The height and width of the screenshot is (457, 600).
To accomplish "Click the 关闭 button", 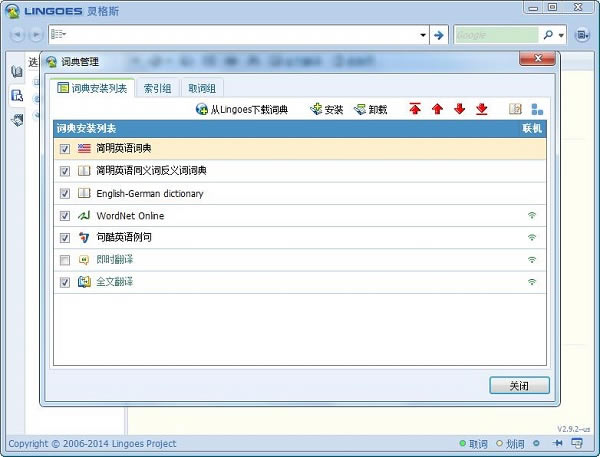I will tap(519, 385).
